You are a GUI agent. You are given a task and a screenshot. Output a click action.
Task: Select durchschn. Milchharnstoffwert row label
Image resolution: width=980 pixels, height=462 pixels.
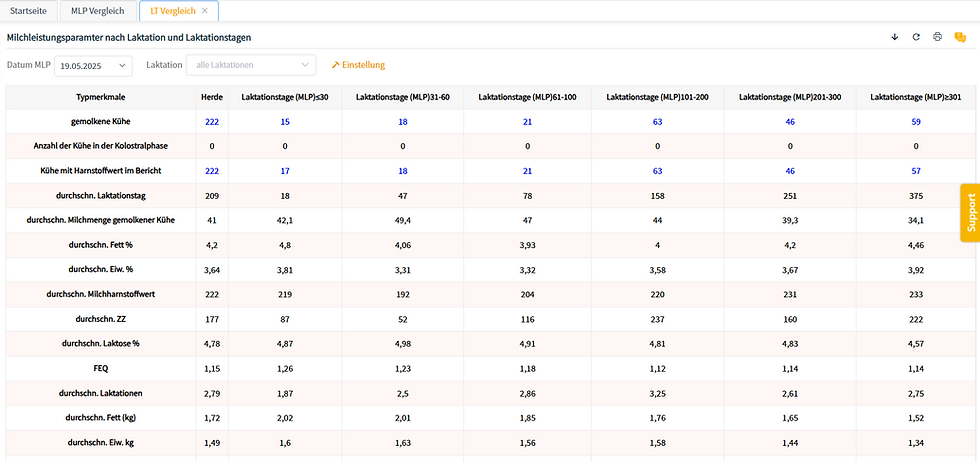pos(101,294)
